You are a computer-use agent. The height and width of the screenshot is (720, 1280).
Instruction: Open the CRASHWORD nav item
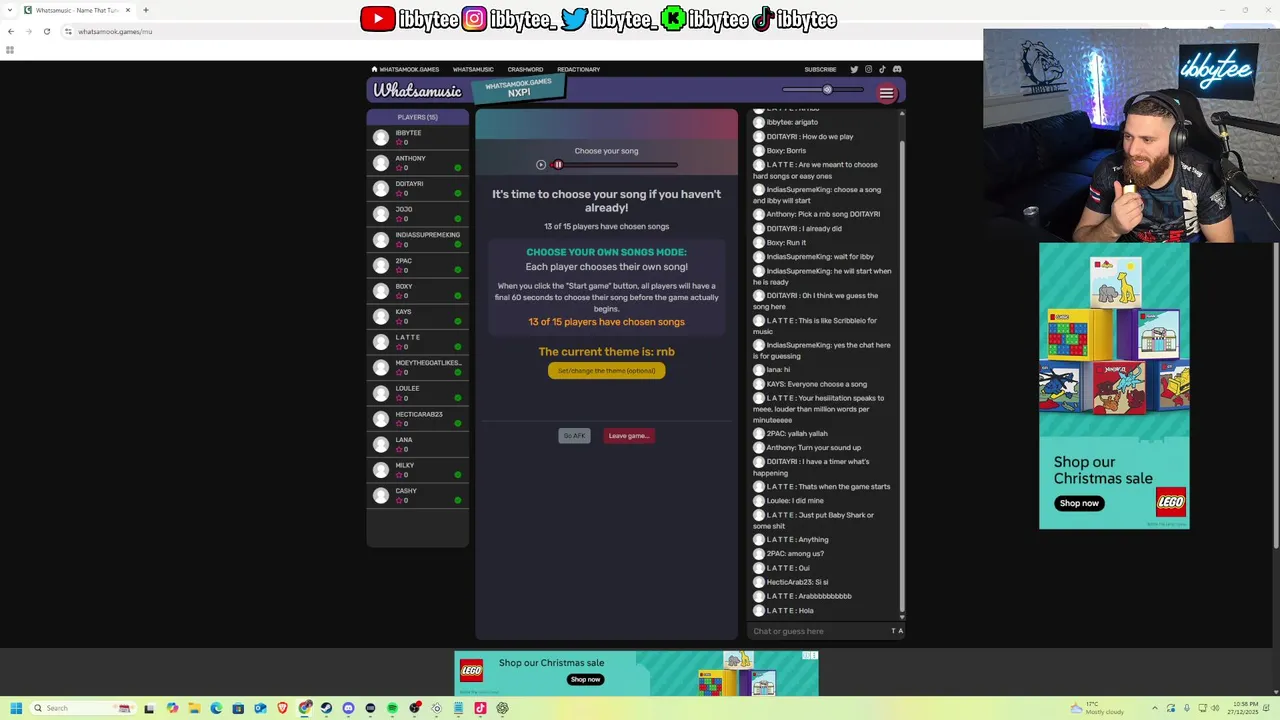coord(525,69)
